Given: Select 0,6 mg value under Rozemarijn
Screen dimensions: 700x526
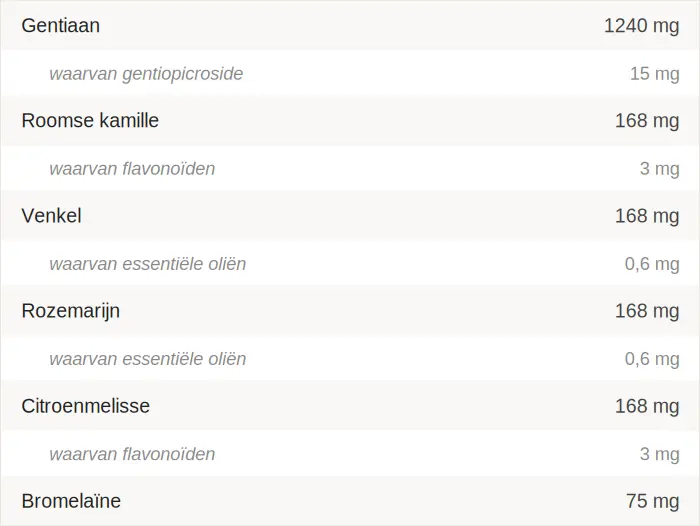Looking at the screenshot, I should (651, 359).
